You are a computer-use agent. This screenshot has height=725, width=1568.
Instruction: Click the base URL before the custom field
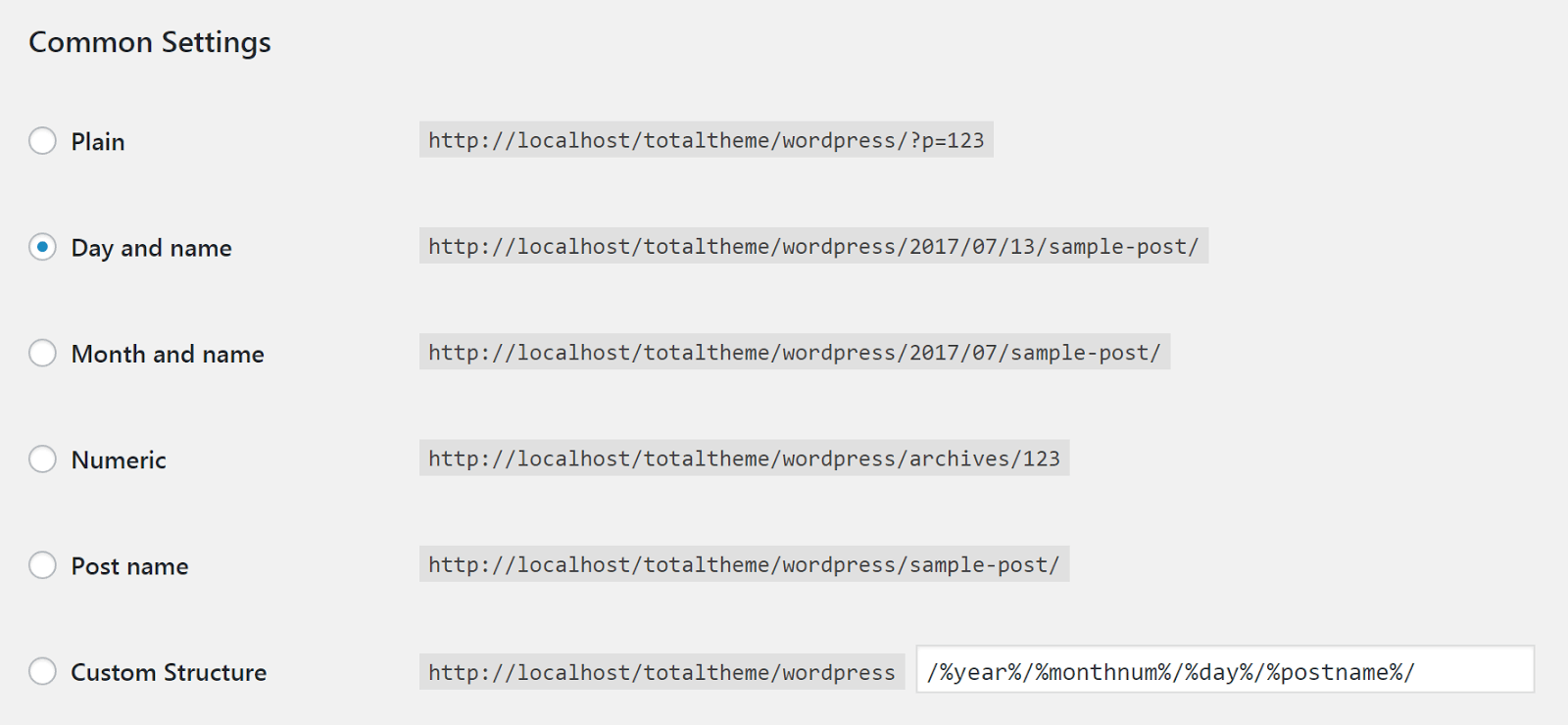661,672
